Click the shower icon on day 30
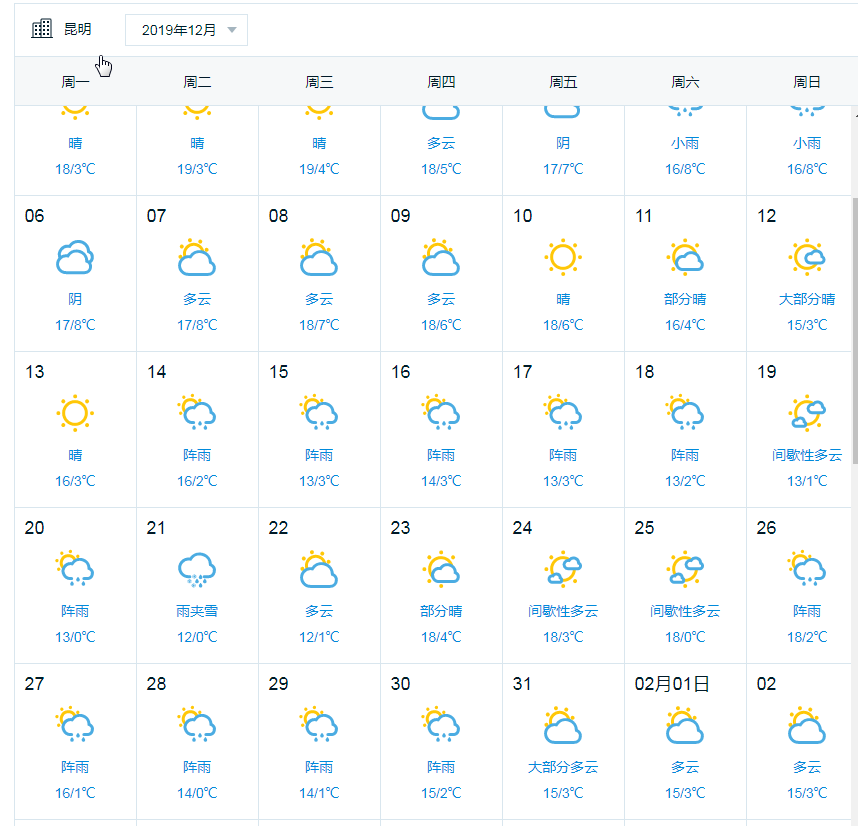The height and width of the screenshot is (826, 858). tap(441, 724)
